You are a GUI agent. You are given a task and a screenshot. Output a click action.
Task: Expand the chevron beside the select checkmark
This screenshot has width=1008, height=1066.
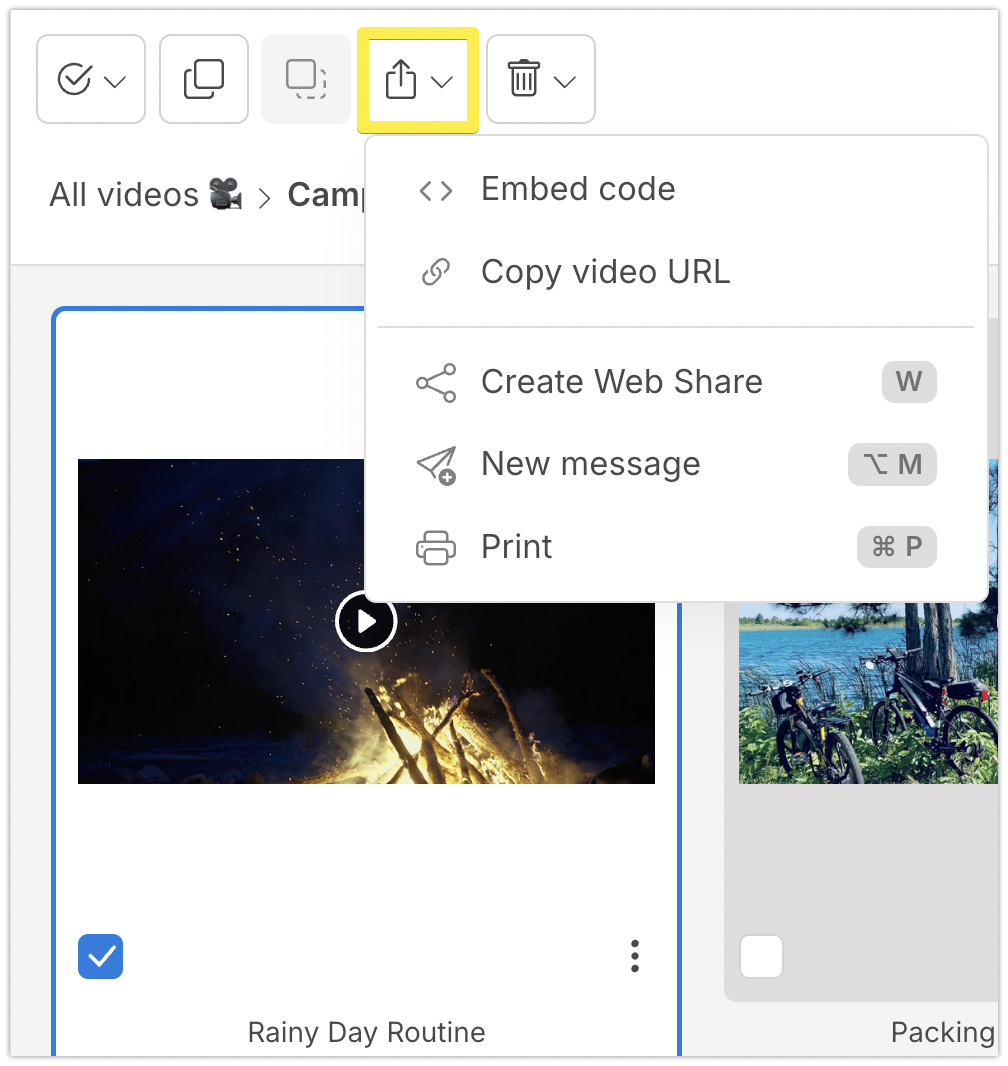(115, 81)
